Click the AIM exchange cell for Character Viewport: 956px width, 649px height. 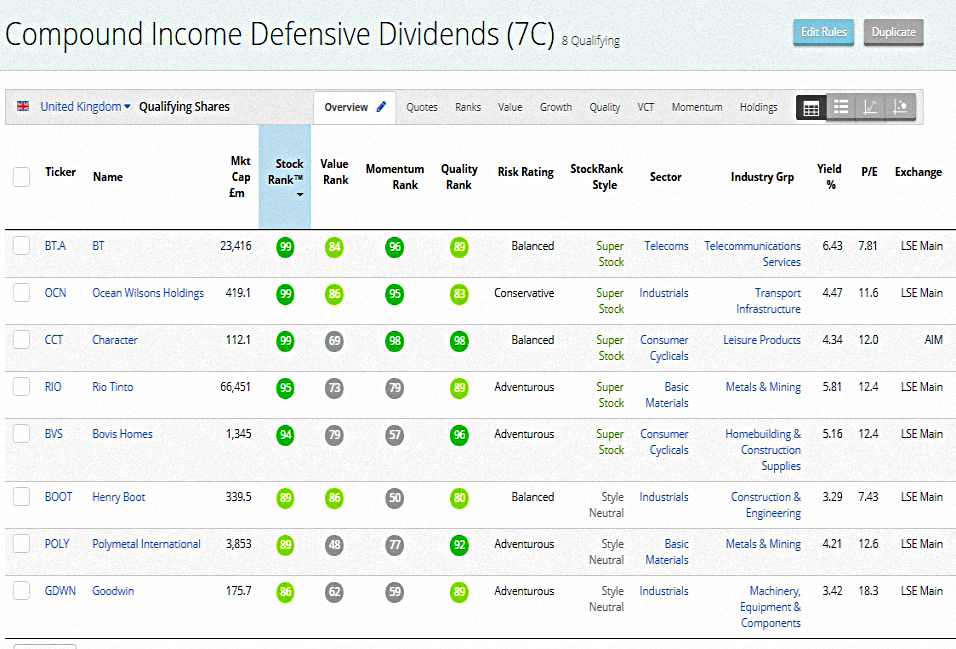(933, 340)
